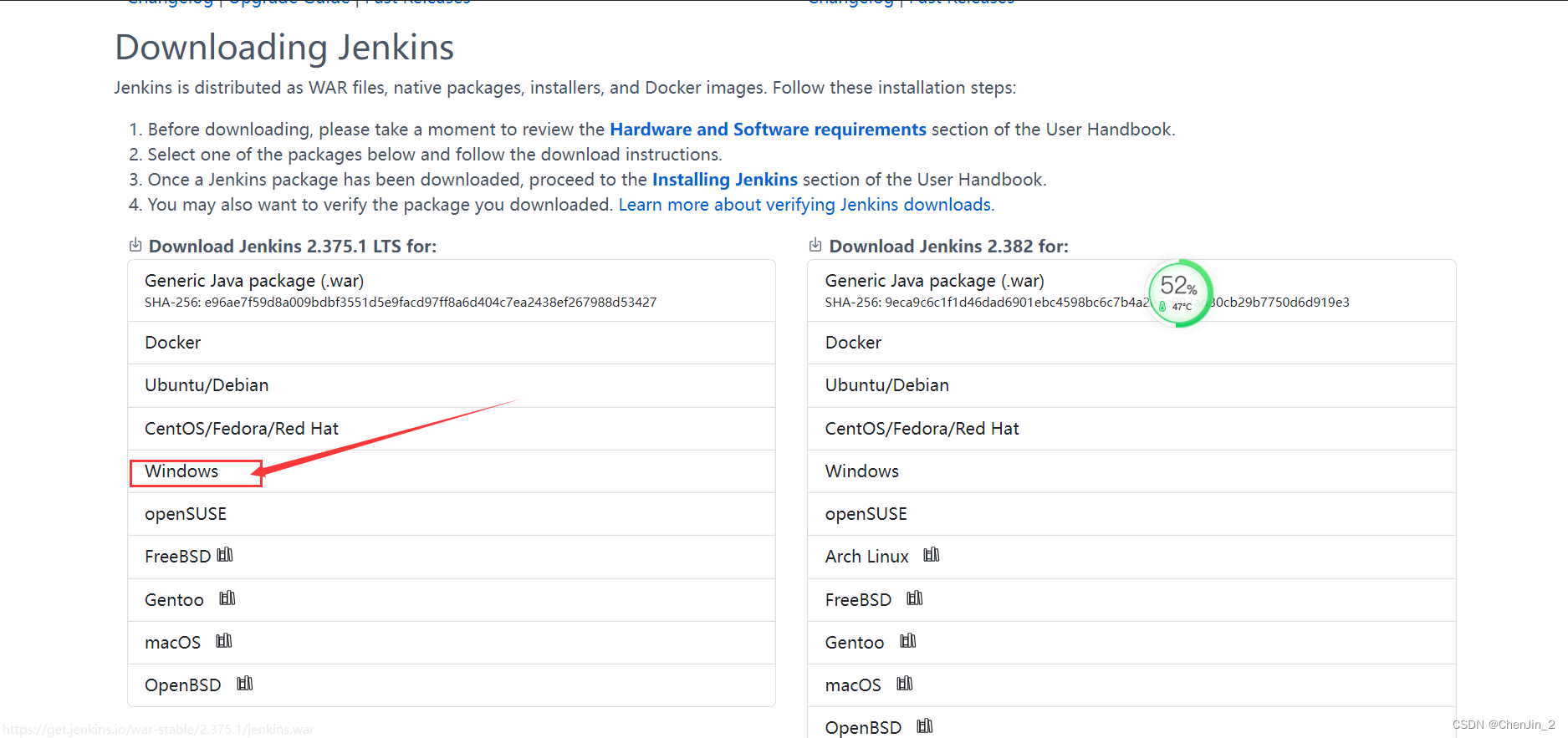This screenshot has height=738, width=1568.
Task: Click the third-party icon beside 2.382 Gentoo
Action: coord(908,641)
